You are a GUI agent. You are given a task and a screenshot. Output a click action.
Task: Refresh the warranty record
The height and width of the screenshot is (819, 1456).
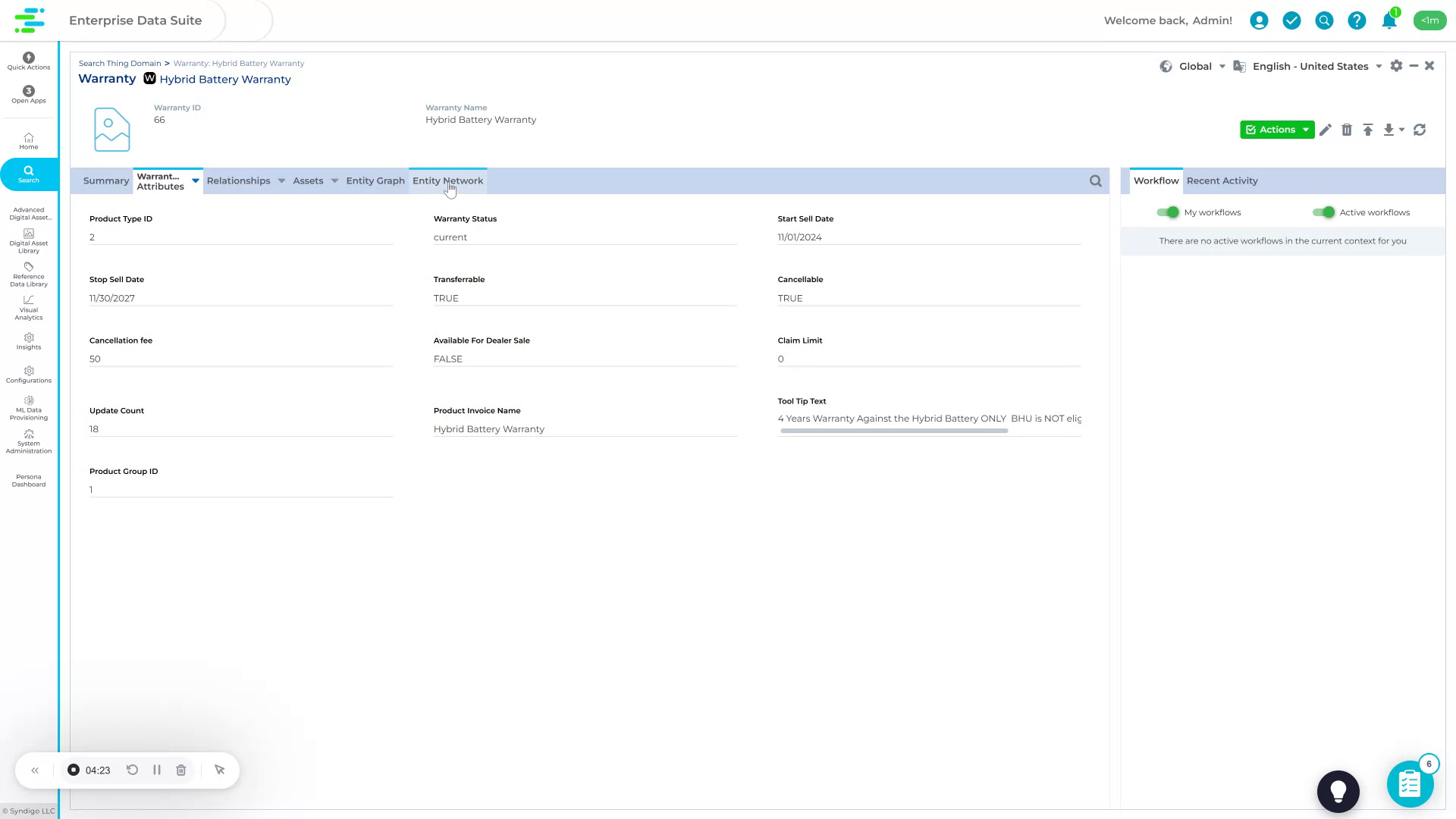1420,130
